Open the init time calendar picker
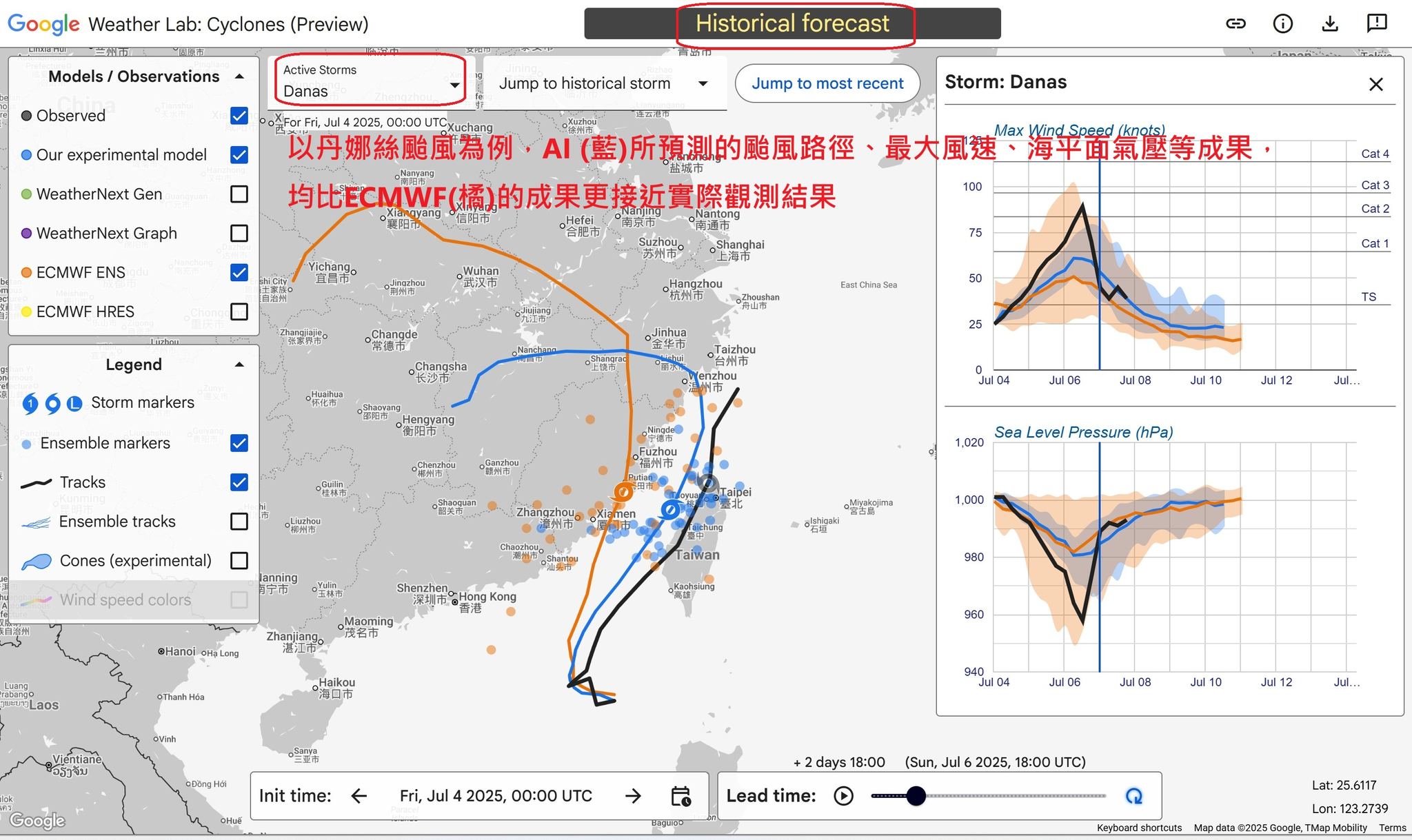This screenshot has width=1412, height=840. point(680,796)
